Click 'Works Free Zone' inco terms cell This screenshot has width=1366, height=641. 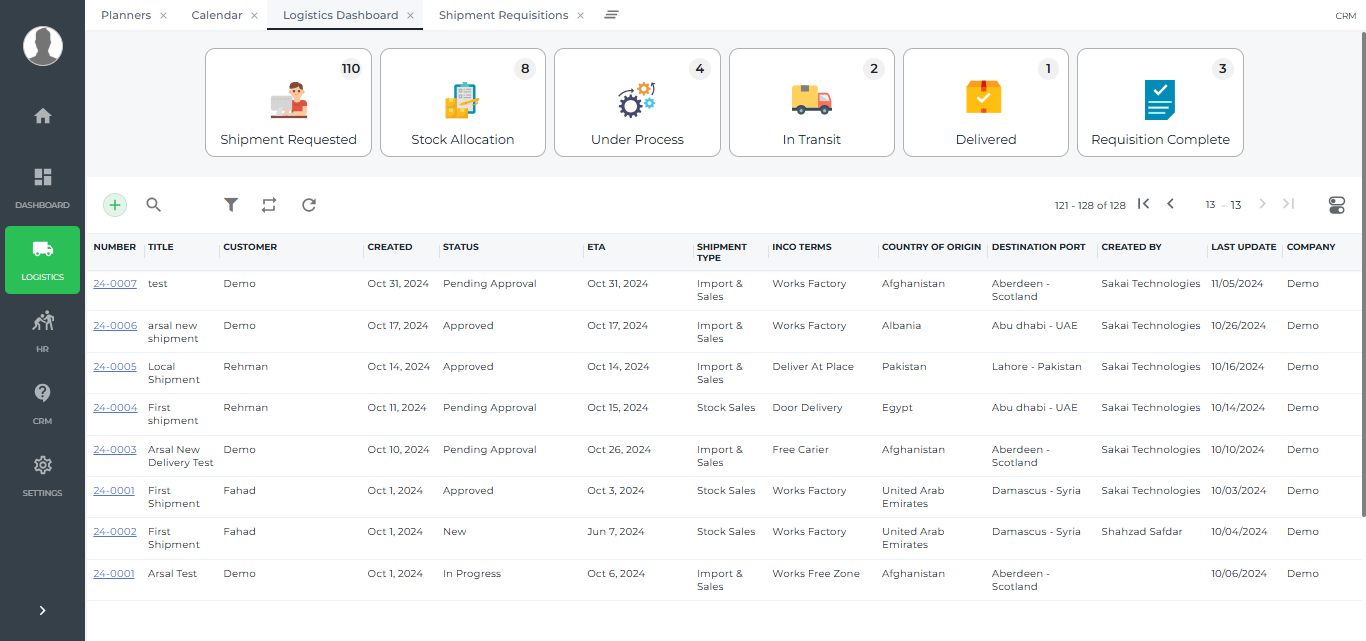[816, 574]
